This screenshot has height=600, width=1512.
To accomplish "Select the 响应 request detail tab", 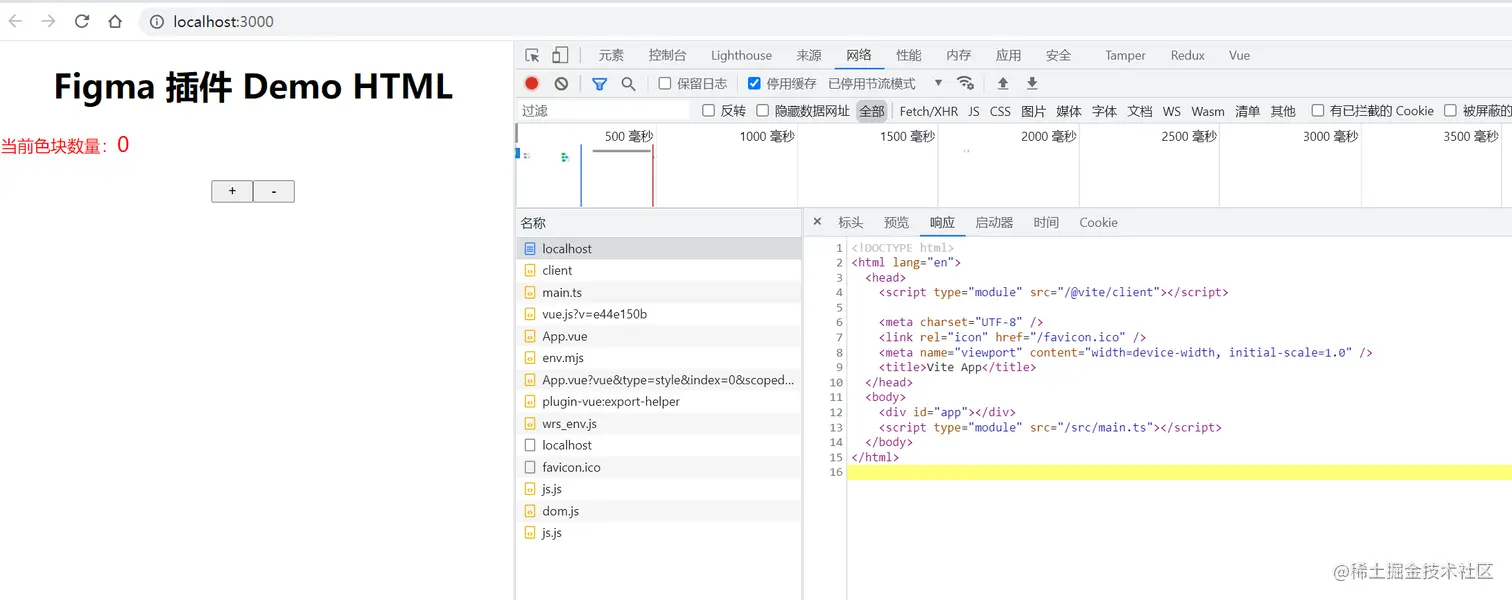I will click(942, 222).
